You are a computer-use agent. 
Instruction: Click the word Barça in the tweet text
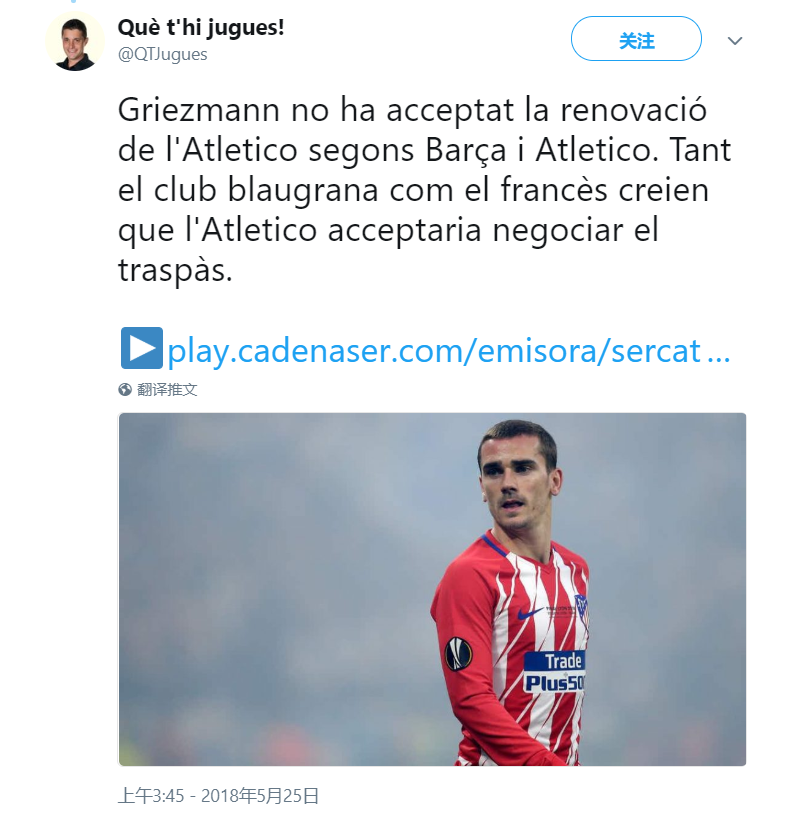[466, 151]
